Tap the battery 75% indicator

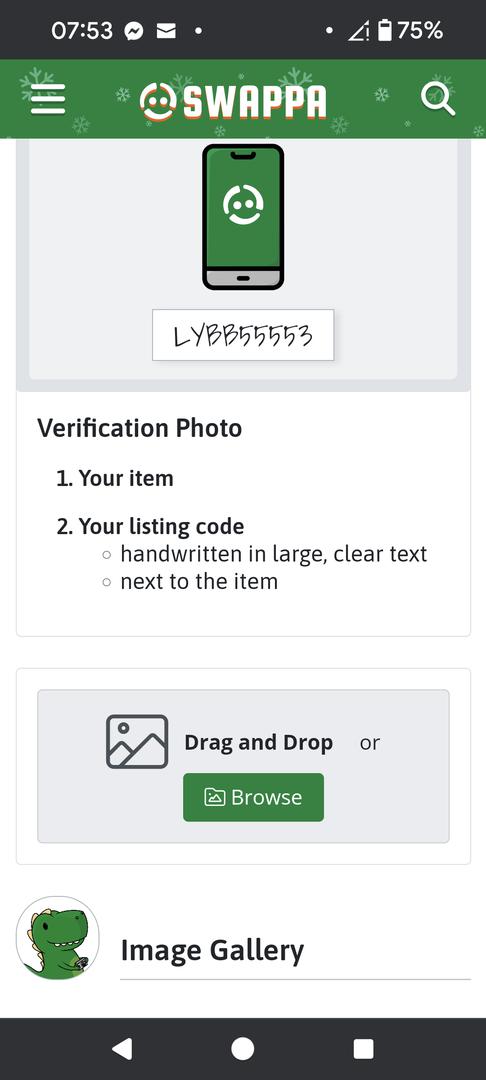coord(410,30)
